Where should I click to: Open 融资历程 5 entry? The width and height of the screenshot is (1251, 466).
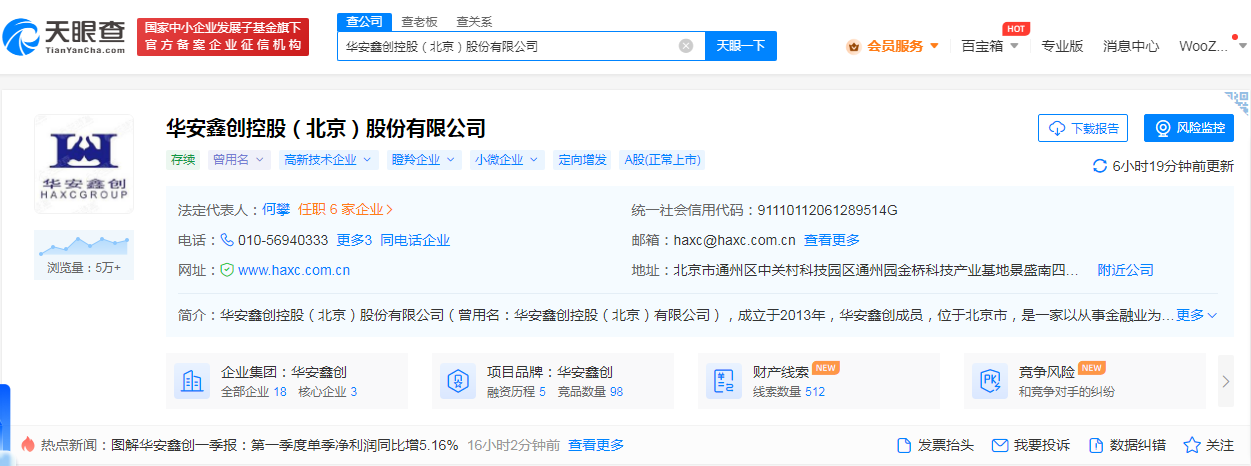(516, 392)
